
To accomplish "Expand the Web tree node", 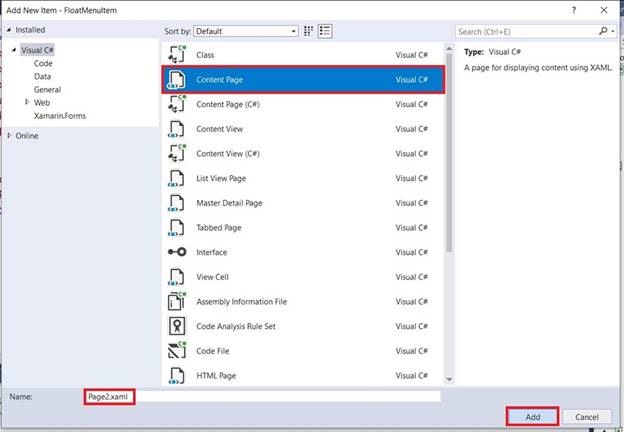I will tap(27, 102).
